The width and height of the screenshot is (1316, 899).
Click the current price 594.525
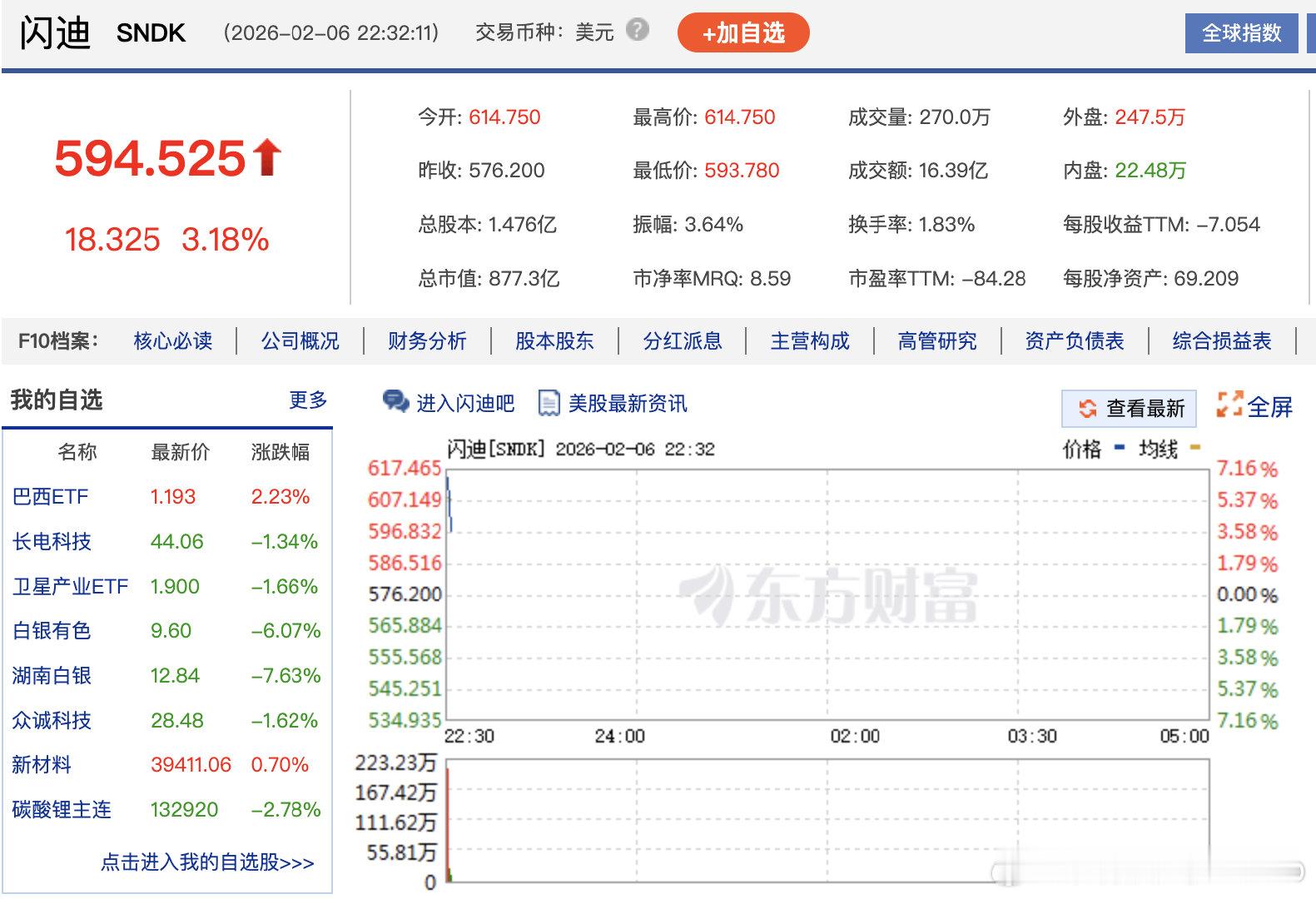coord(150,158)
